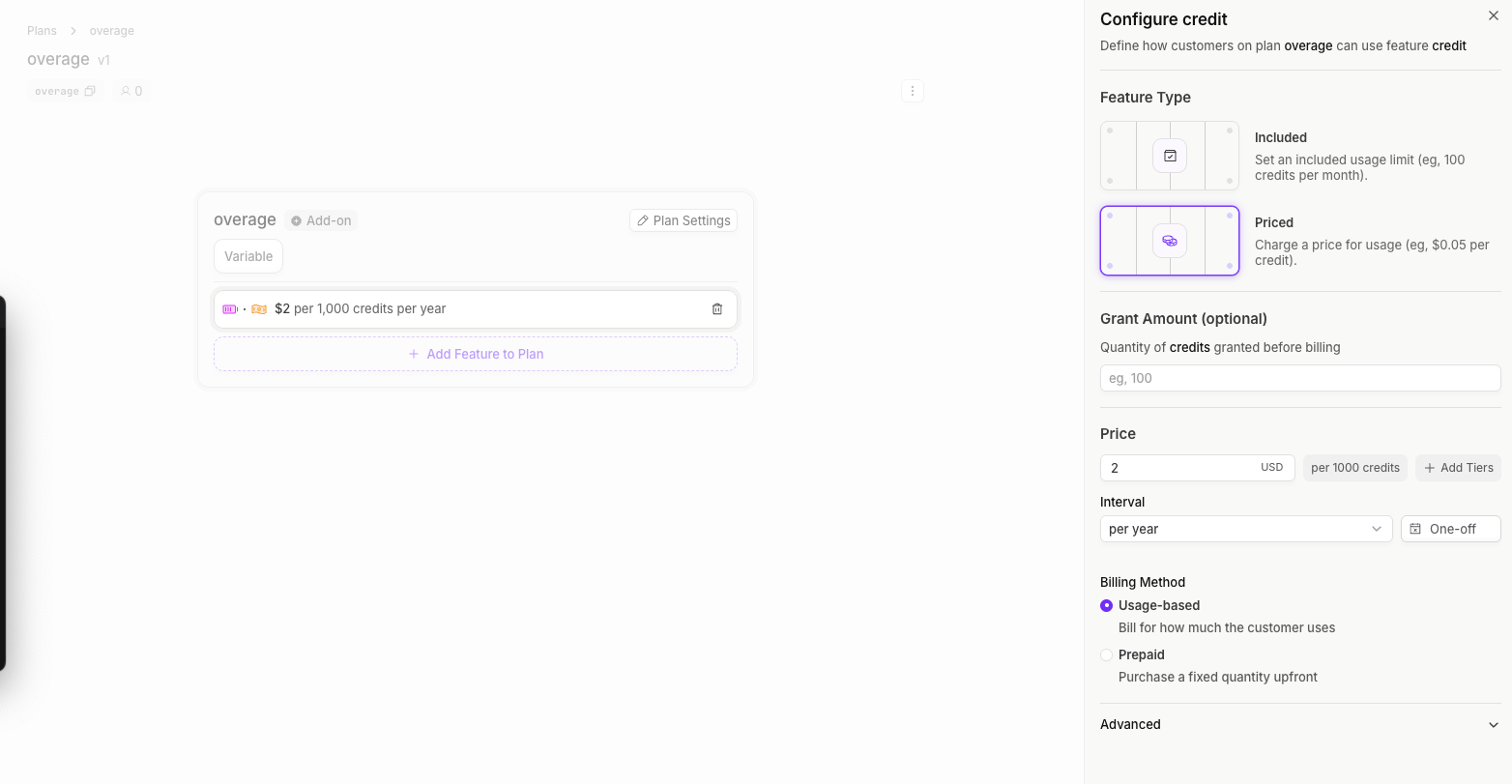Click the customer count icon showing 0
Image resolution: width=1512 pixels, height=784 pixels.
(124, 90)
